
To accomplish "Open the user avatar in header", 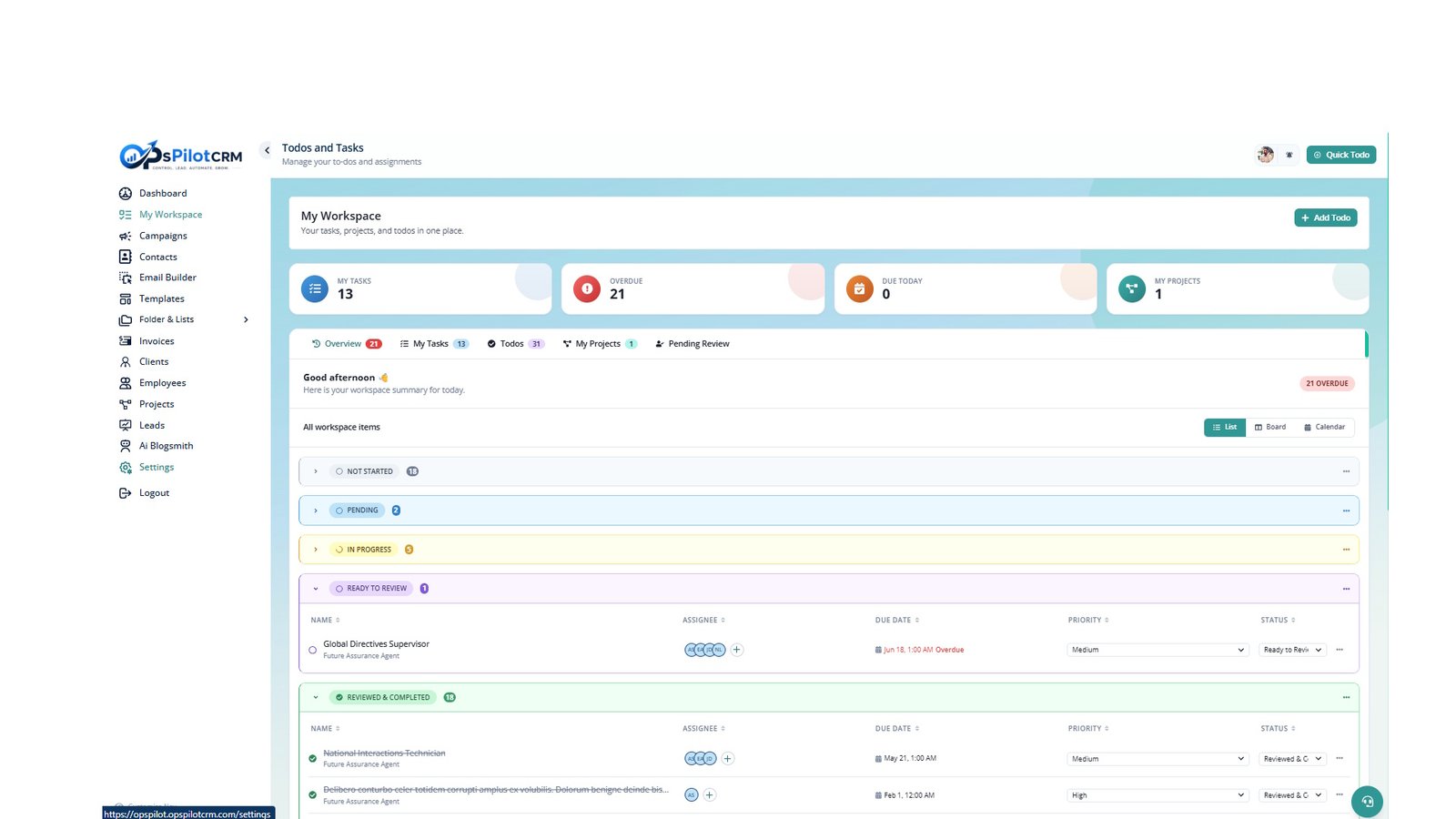I will [x=1265, y=155].
